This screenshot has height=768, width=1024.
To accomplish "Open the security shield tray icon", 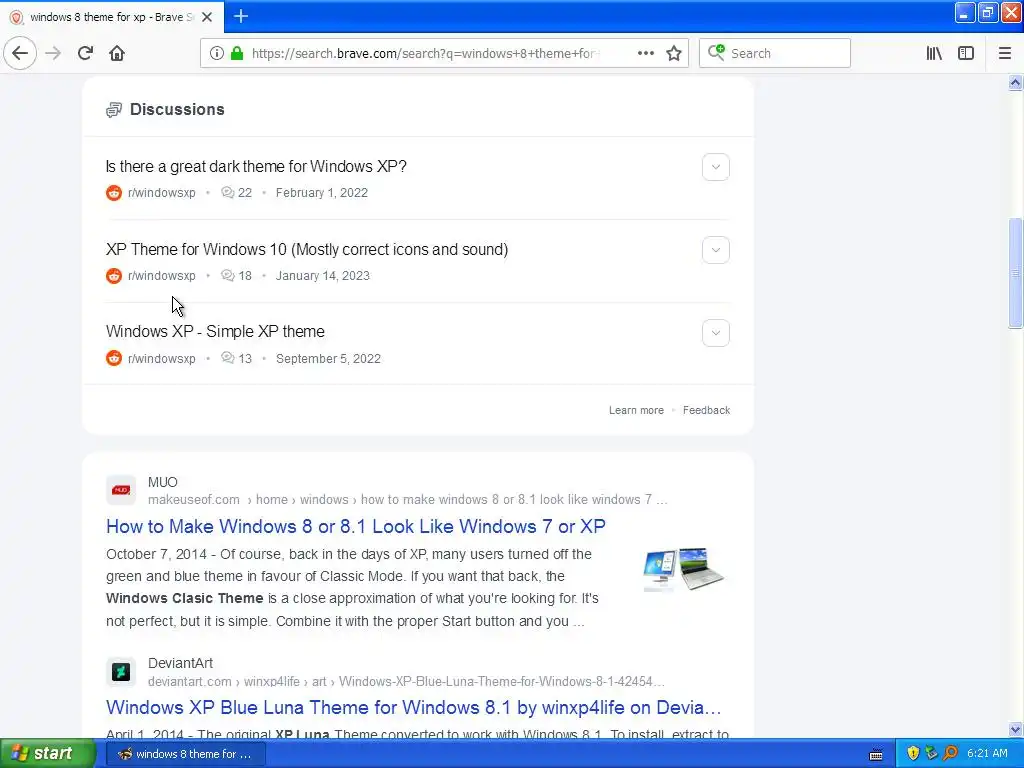I will coord(913,754).
